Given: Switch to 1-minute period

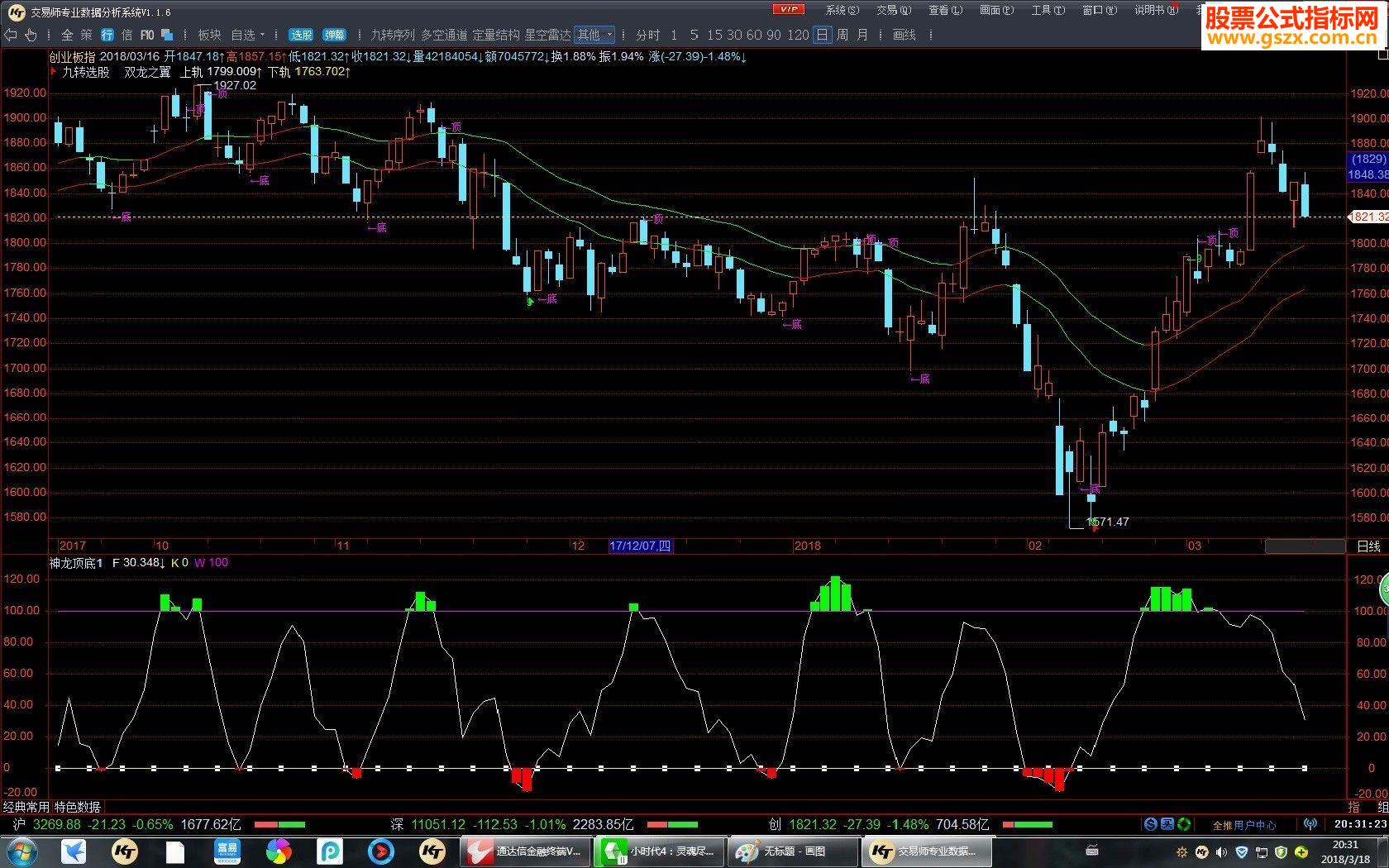Looking at the screenshot, I should pos(674,35).
